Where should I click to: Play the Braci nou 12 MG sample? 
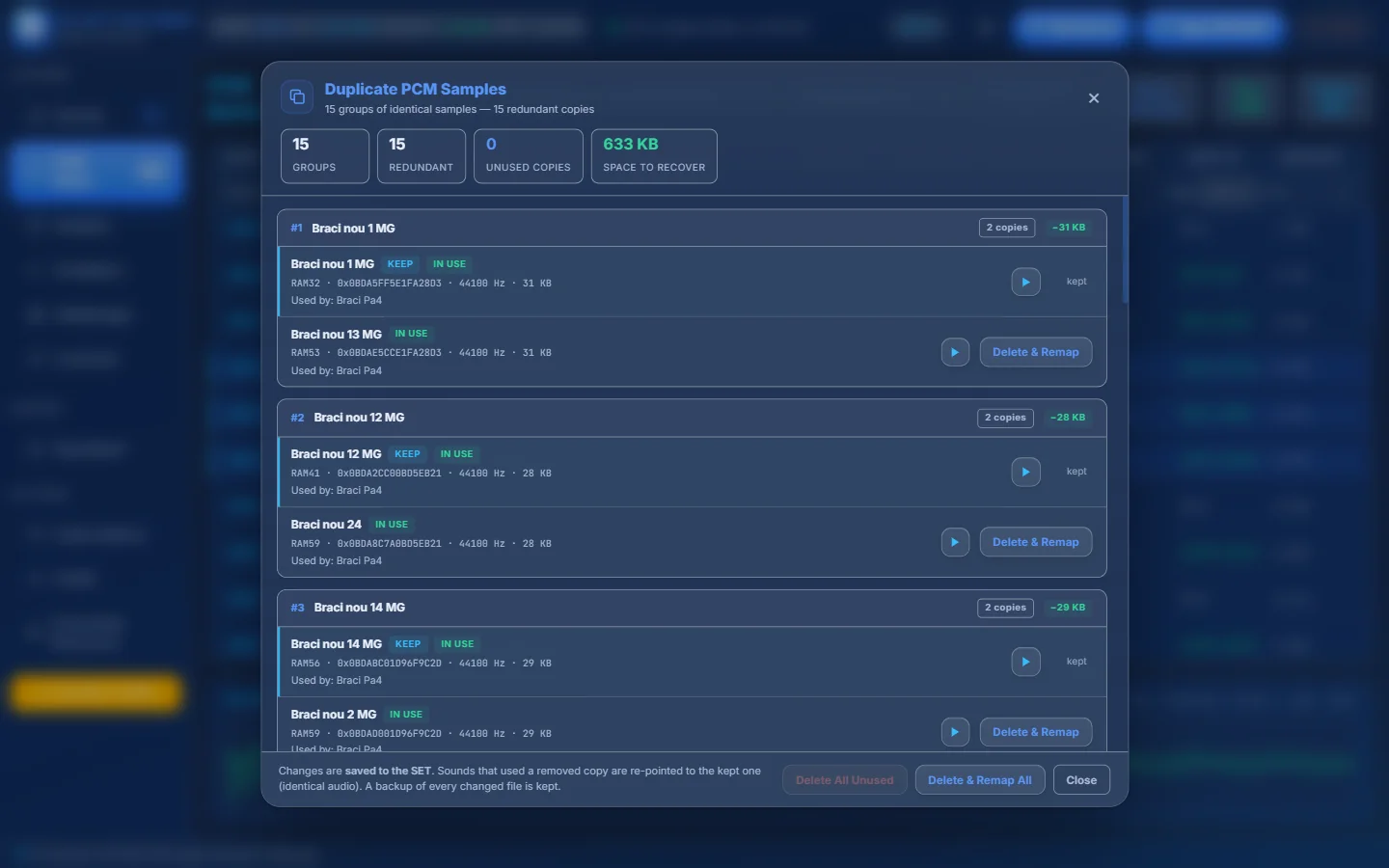coord(1025,472)
